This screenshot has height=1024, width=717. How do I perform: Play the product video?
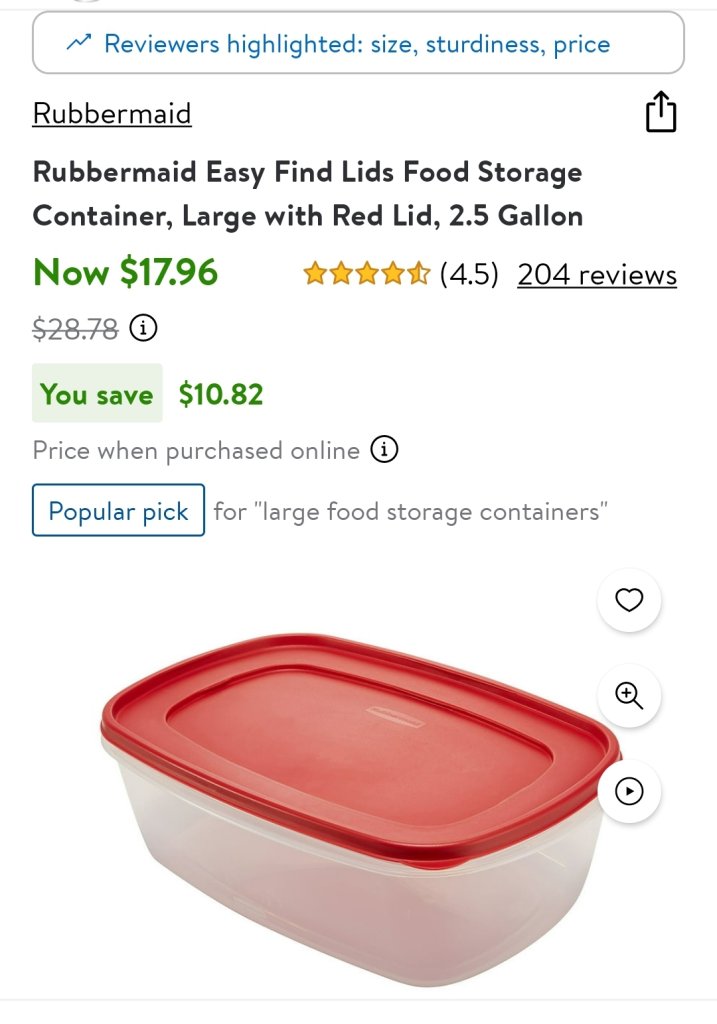tap(628, 791)
